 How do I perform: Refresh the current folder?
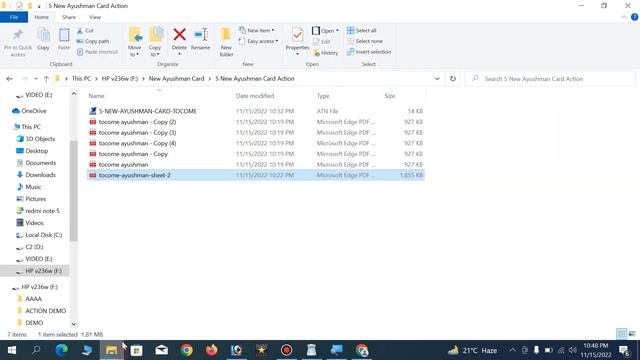(x=453, y=79)
